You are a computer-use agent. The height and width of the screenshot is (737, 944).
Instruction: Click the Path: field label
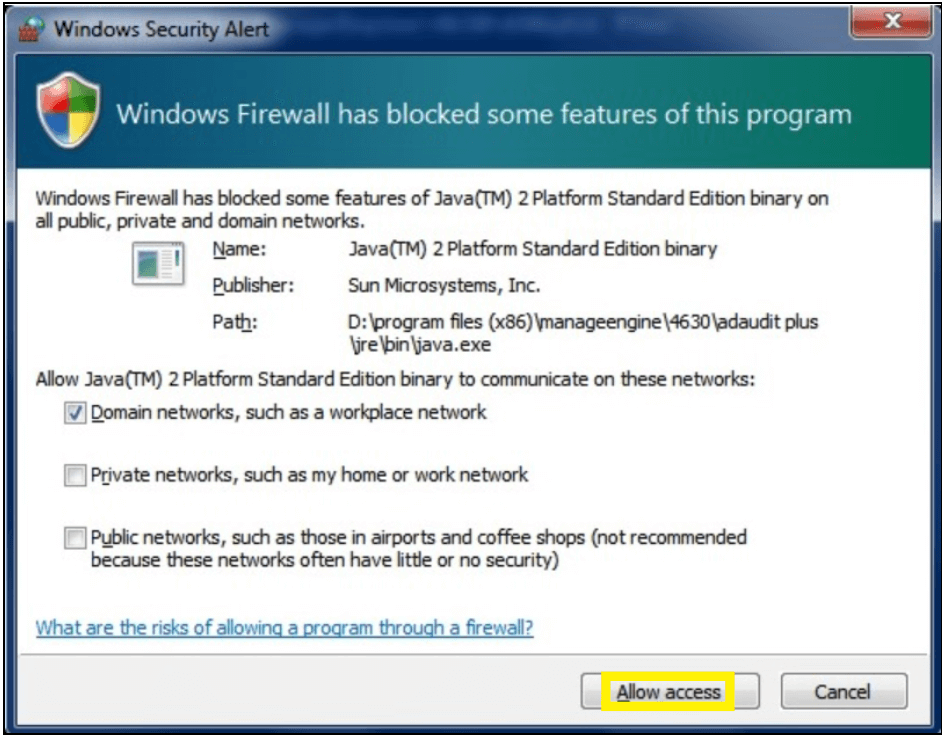click(x=235, y=322)
